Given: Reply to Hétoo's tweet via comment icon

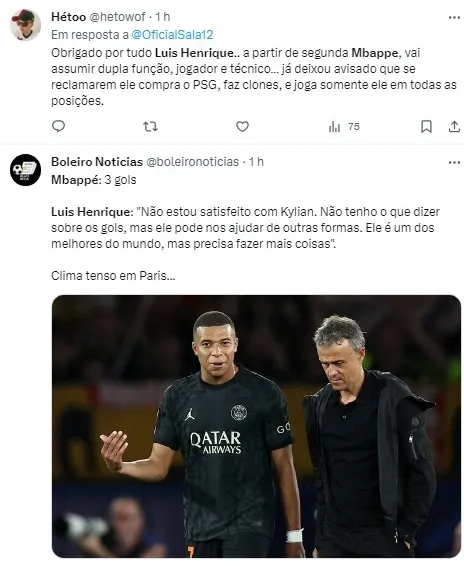Looking at the screenshot, I should pyautogui.click(x=58, y=126).
